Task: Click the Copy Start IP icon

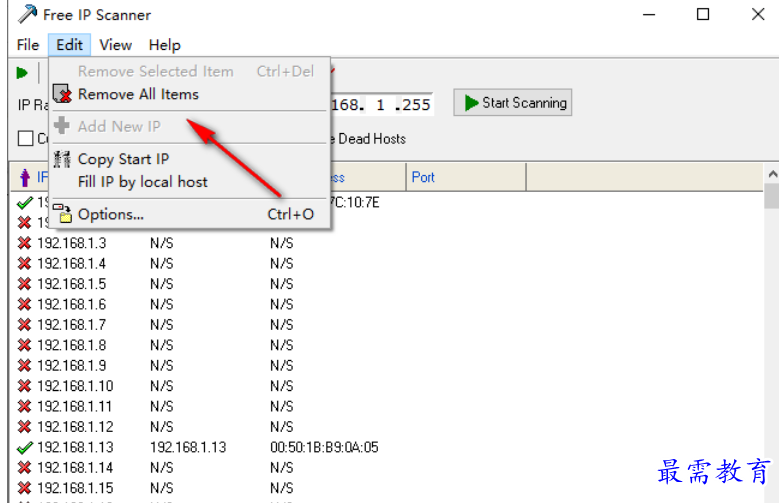Action: click(62, 159)
